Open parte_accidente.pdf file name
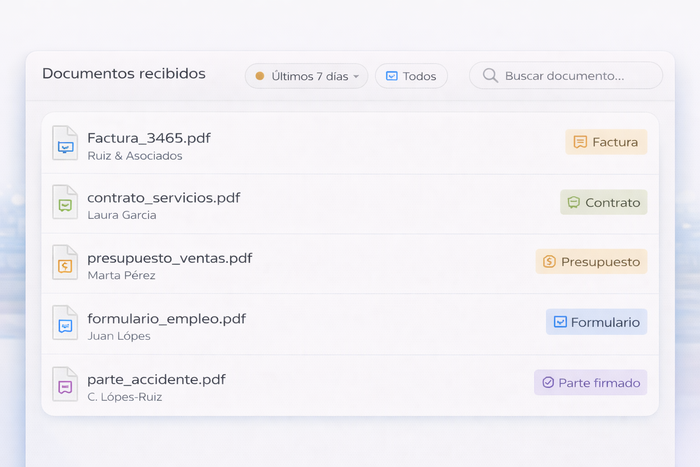This screenshot has width=700, height=467. coord(156,380)
